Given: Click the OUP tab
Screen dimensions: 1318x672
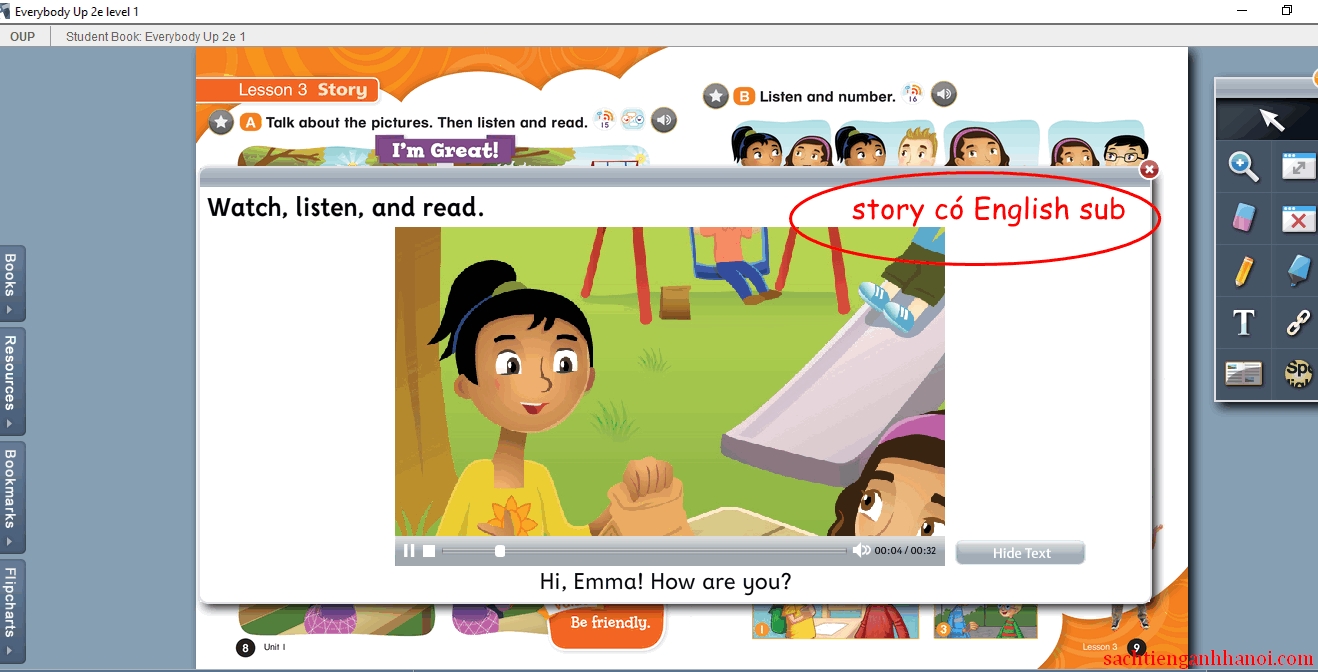Looking at the screenshot, I should point(22,37).
